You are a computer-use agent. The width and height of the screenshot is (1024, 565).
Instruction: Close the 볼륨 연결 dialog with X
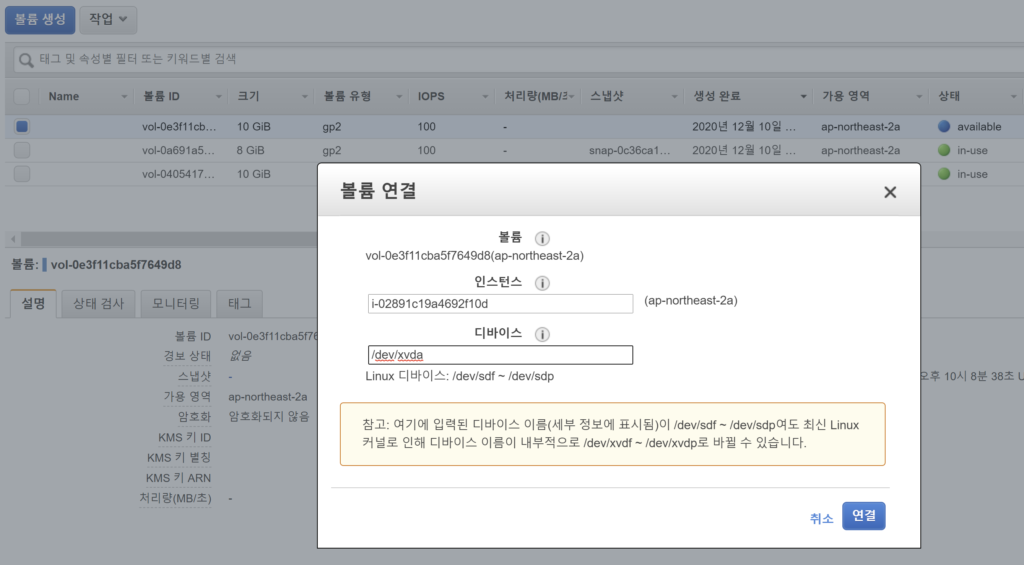[889, 192]
